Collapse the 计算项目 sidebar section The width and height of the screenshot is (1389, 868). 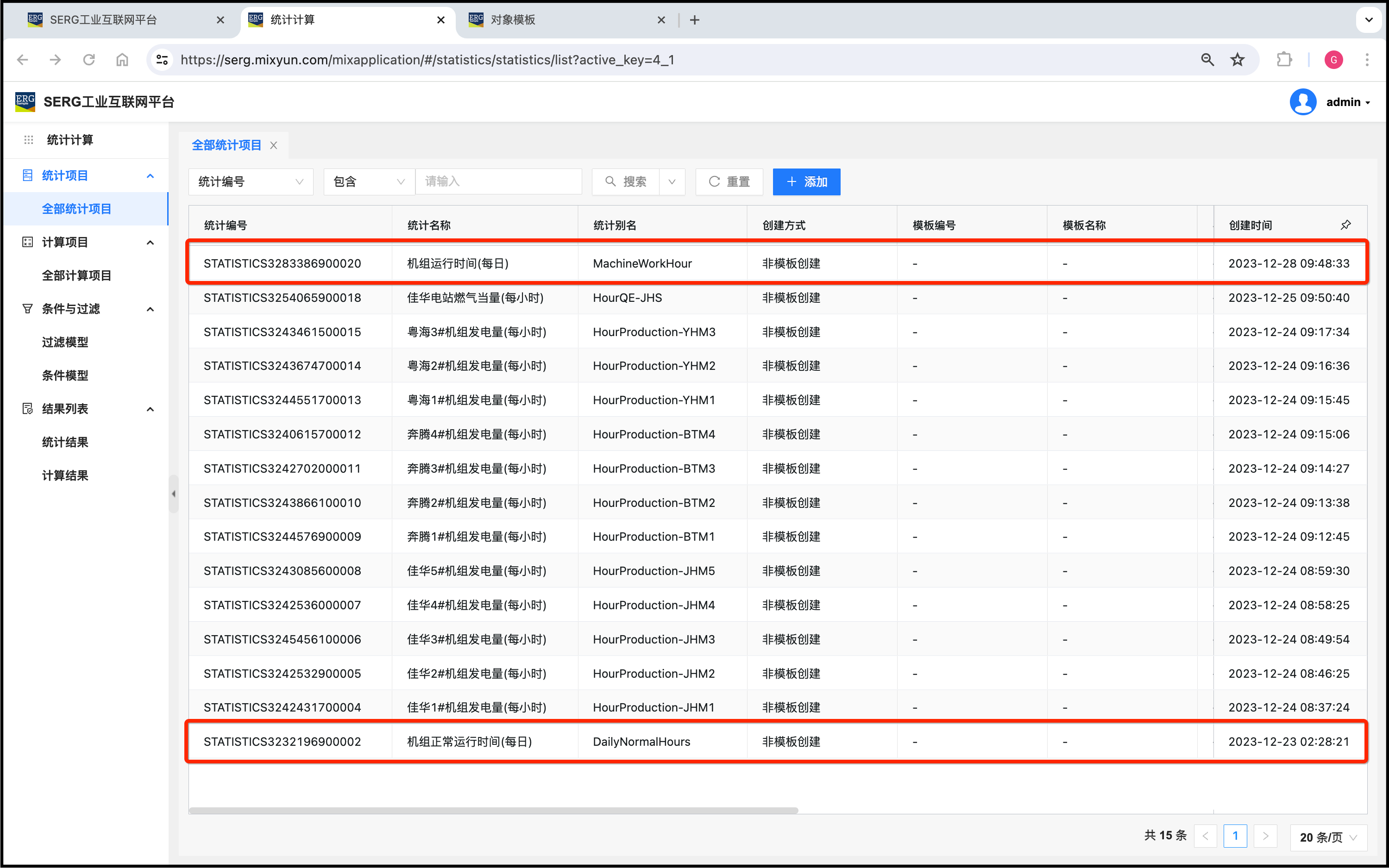tap(151, 242)
